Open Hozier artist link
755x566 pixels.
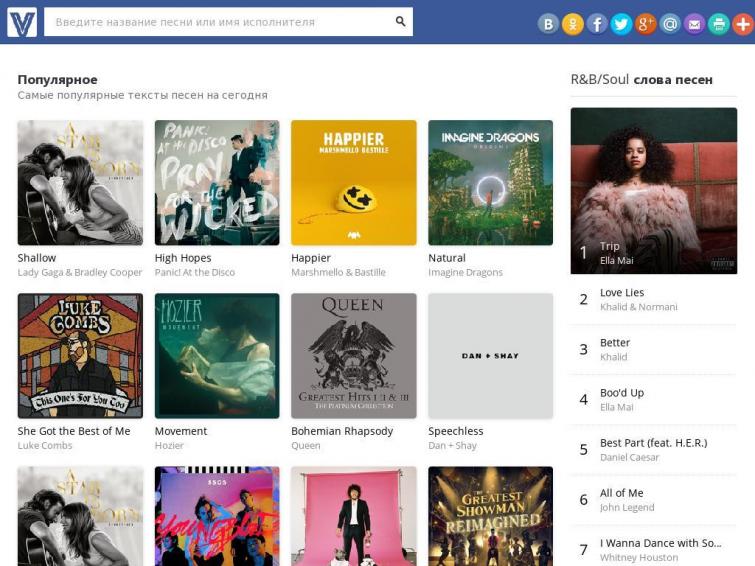pos(169,446)
